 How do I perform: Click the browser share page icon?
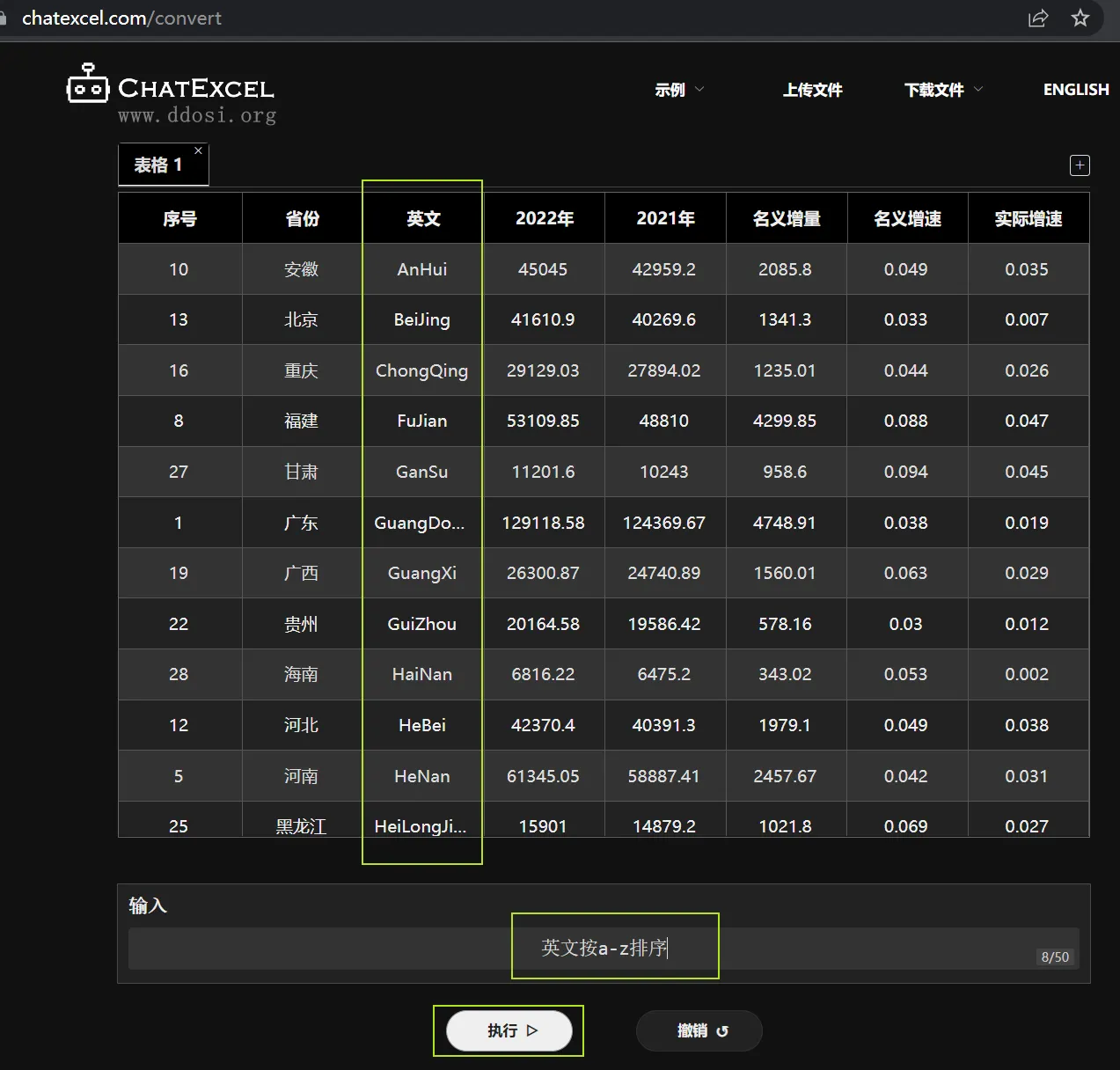pyautogui.click(x=1038, y=18)
